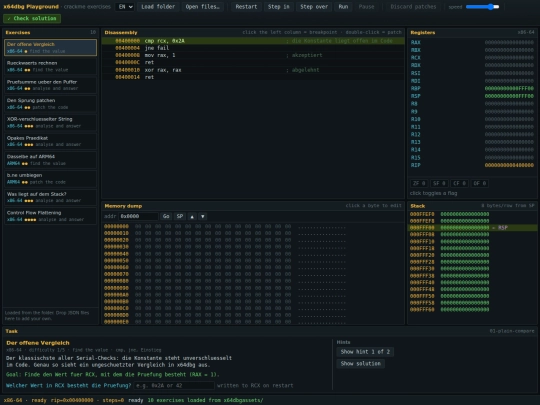The width and height of the screenshot is (540, 405).
Task: Click stack row 000FFF00 marked RSP
Action: 472,228
